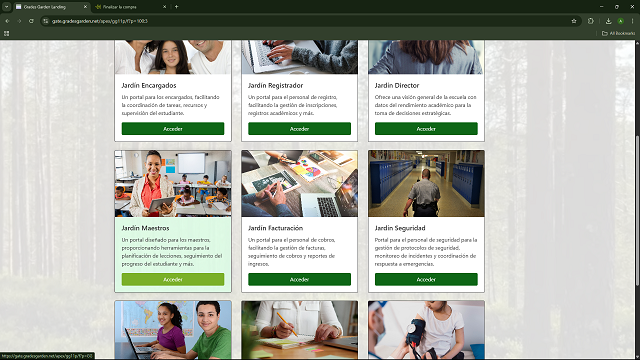This screenshot has height=360, width=640.
Task: Click the Jardín Seguridad hallway guard image
Action: (427, 183)
